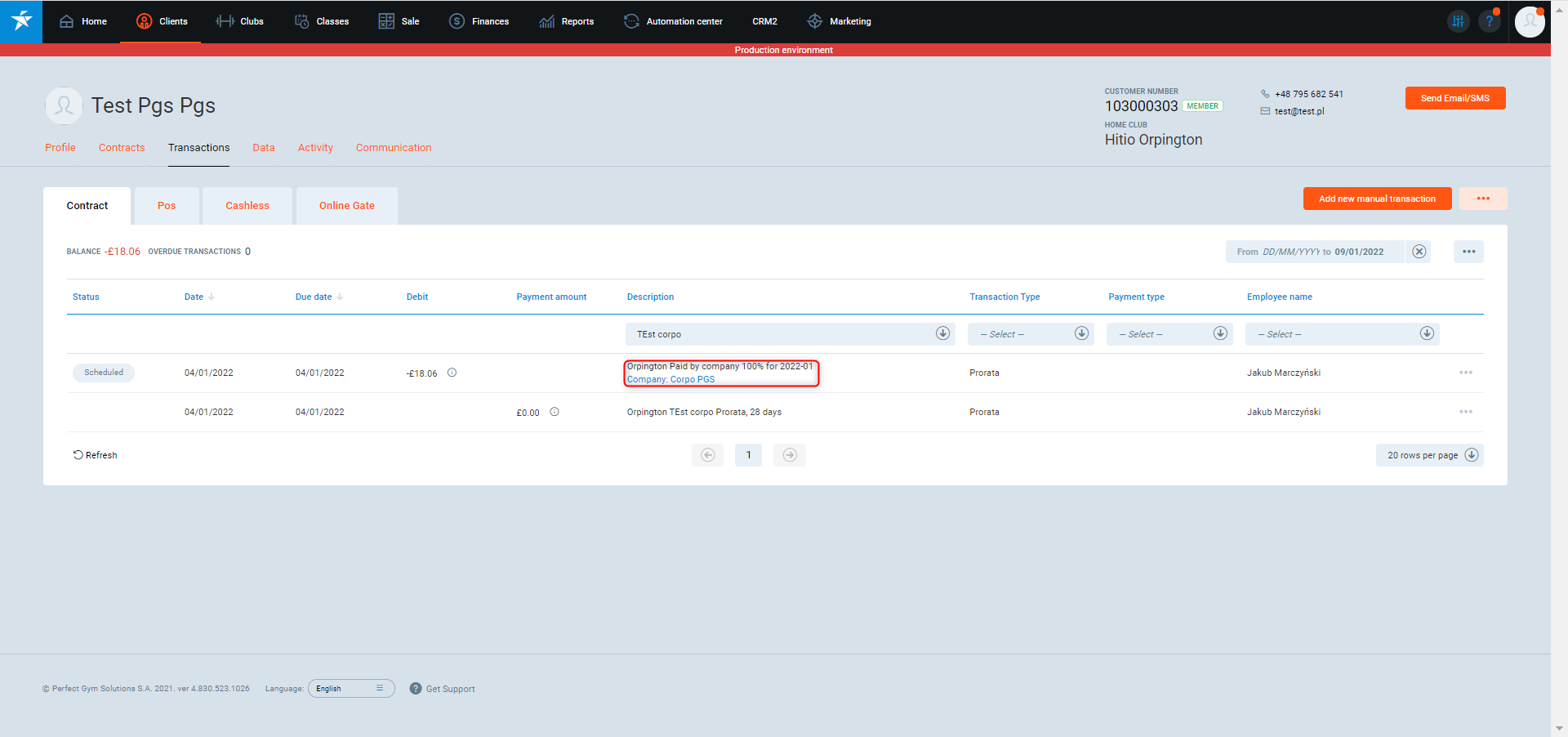Switch to the Cashless tab

click(247, 206)
